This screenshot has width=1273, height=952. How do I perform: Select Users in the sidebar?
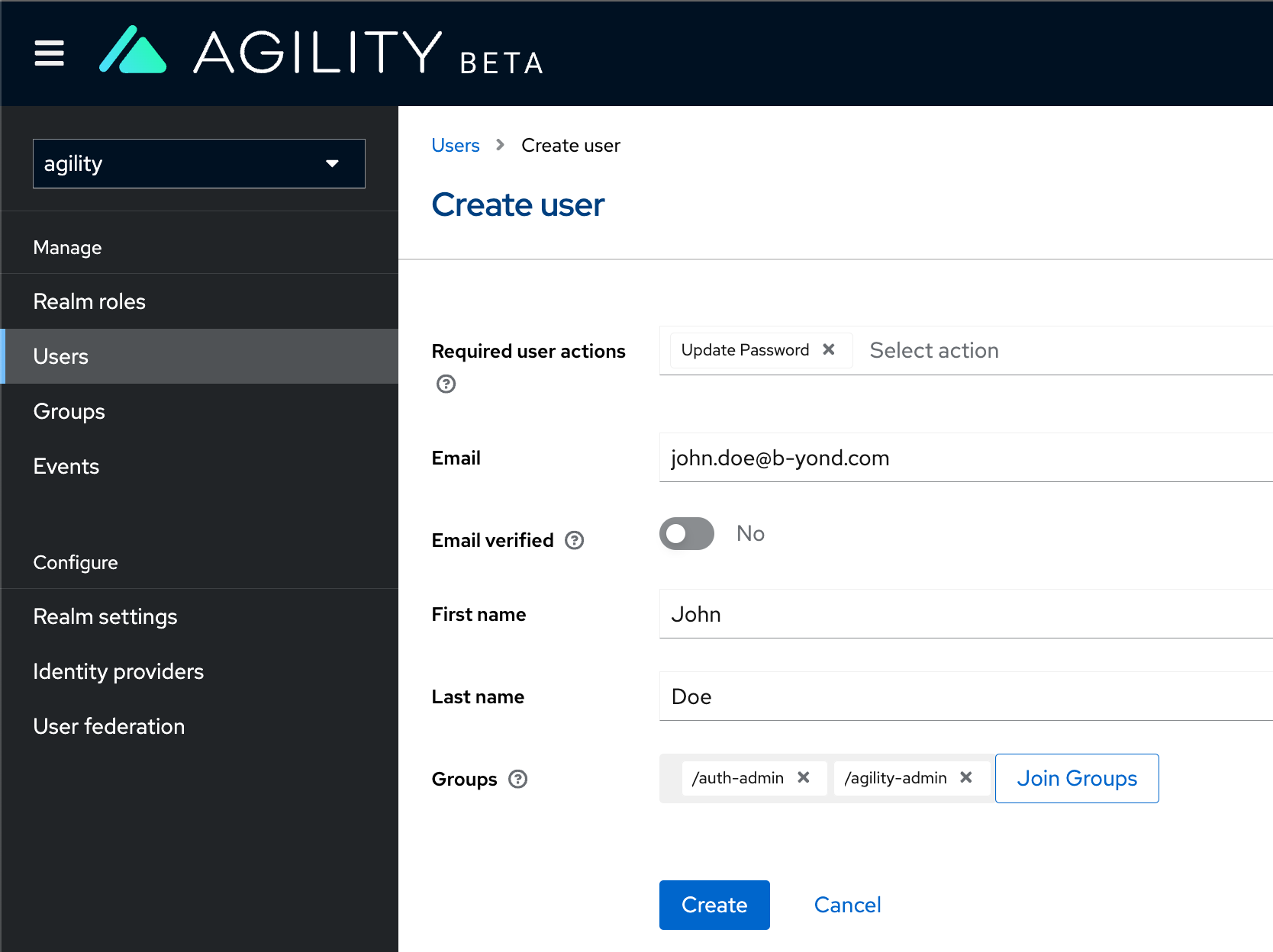(x=199, y=356)
